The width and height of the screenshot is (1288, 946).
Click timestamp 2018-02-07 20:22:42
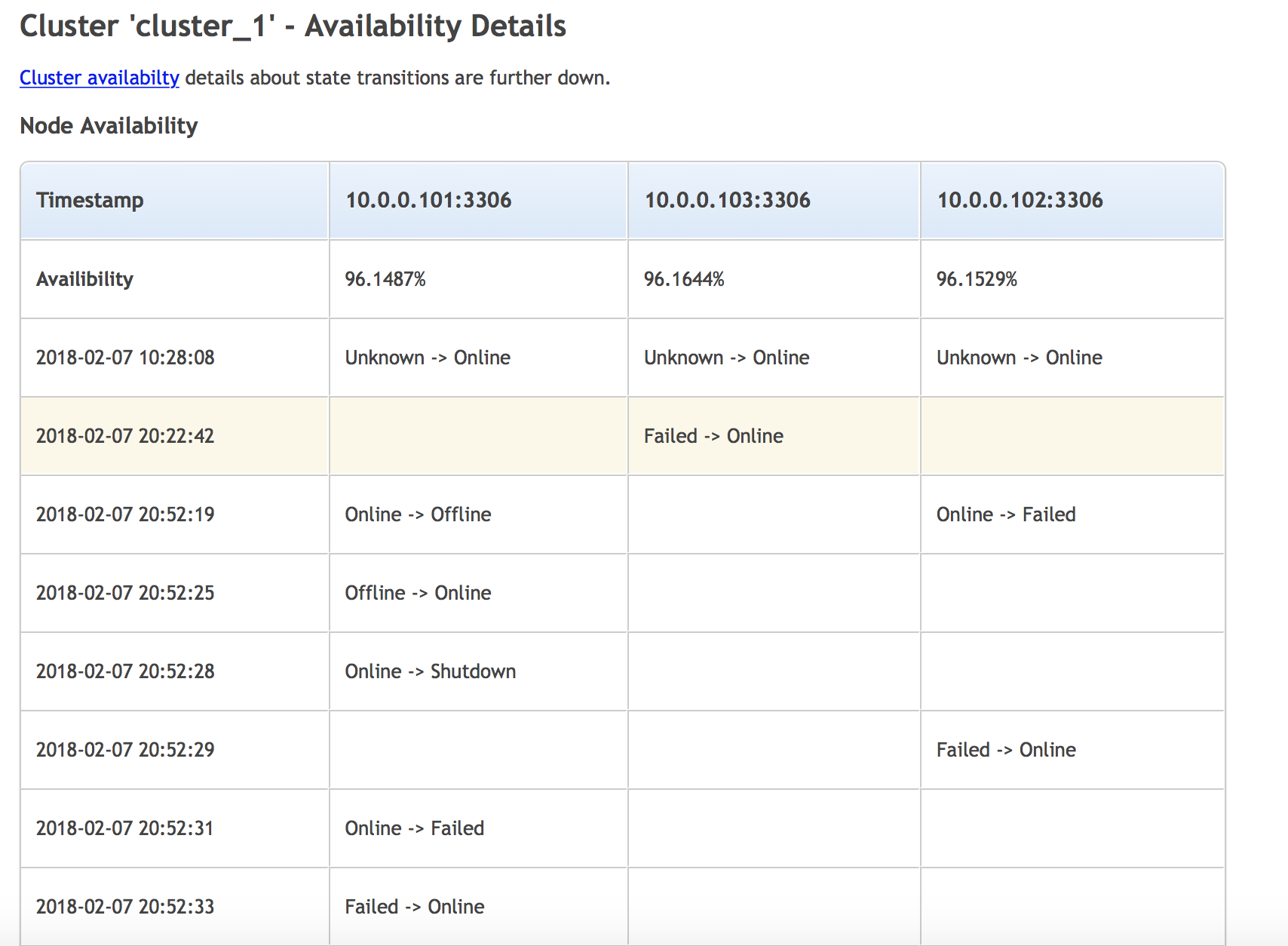(125, 436)
